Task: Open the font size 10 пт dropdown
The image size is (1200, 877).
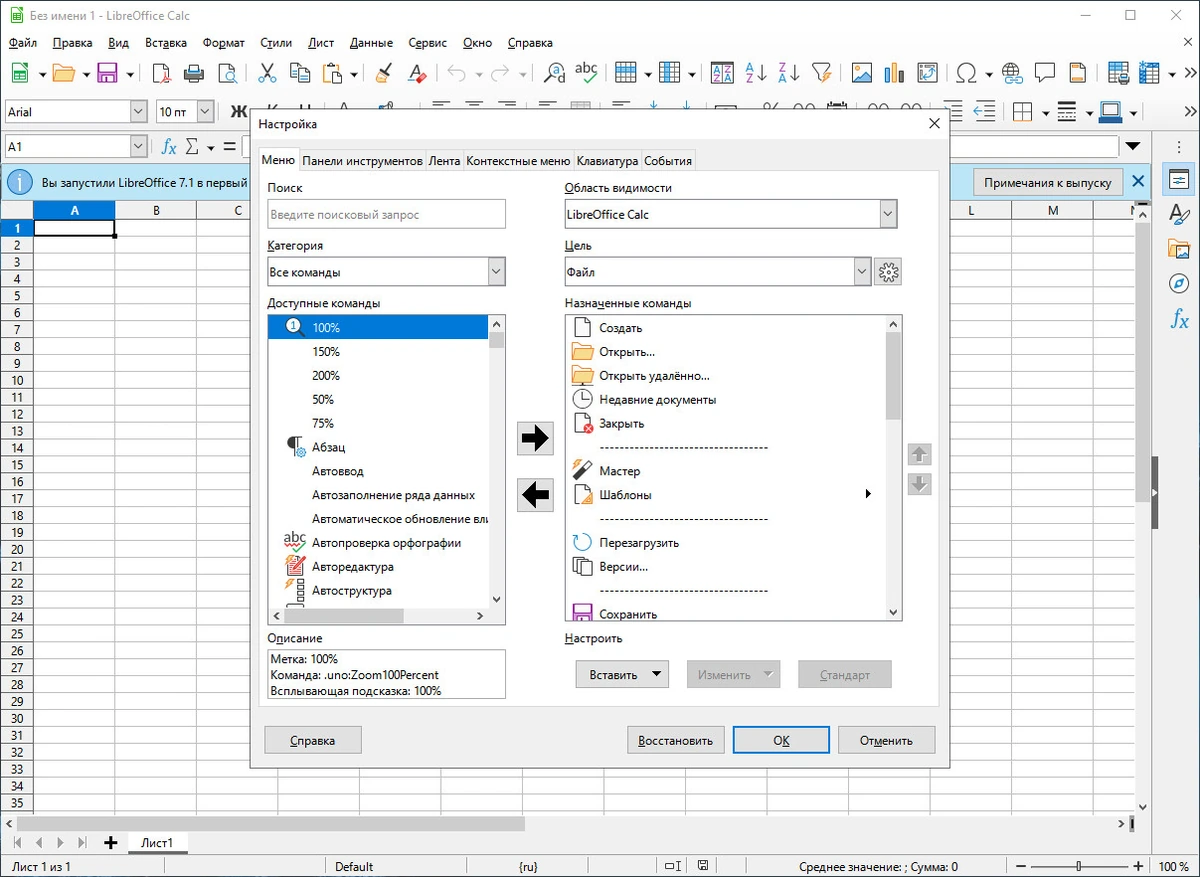Action: point(206,112)
